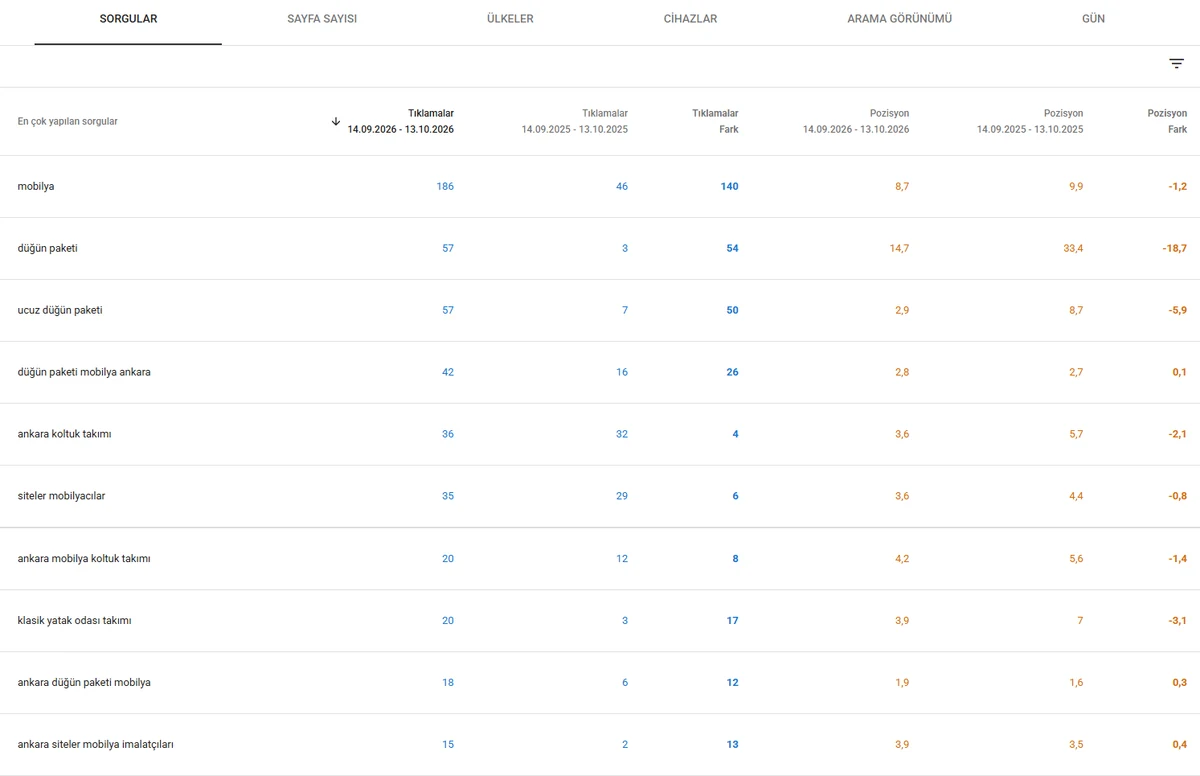Screen dimensions: 1200x776
Task: Switch to the SORGULAR tab
Action: click(128, 19)
